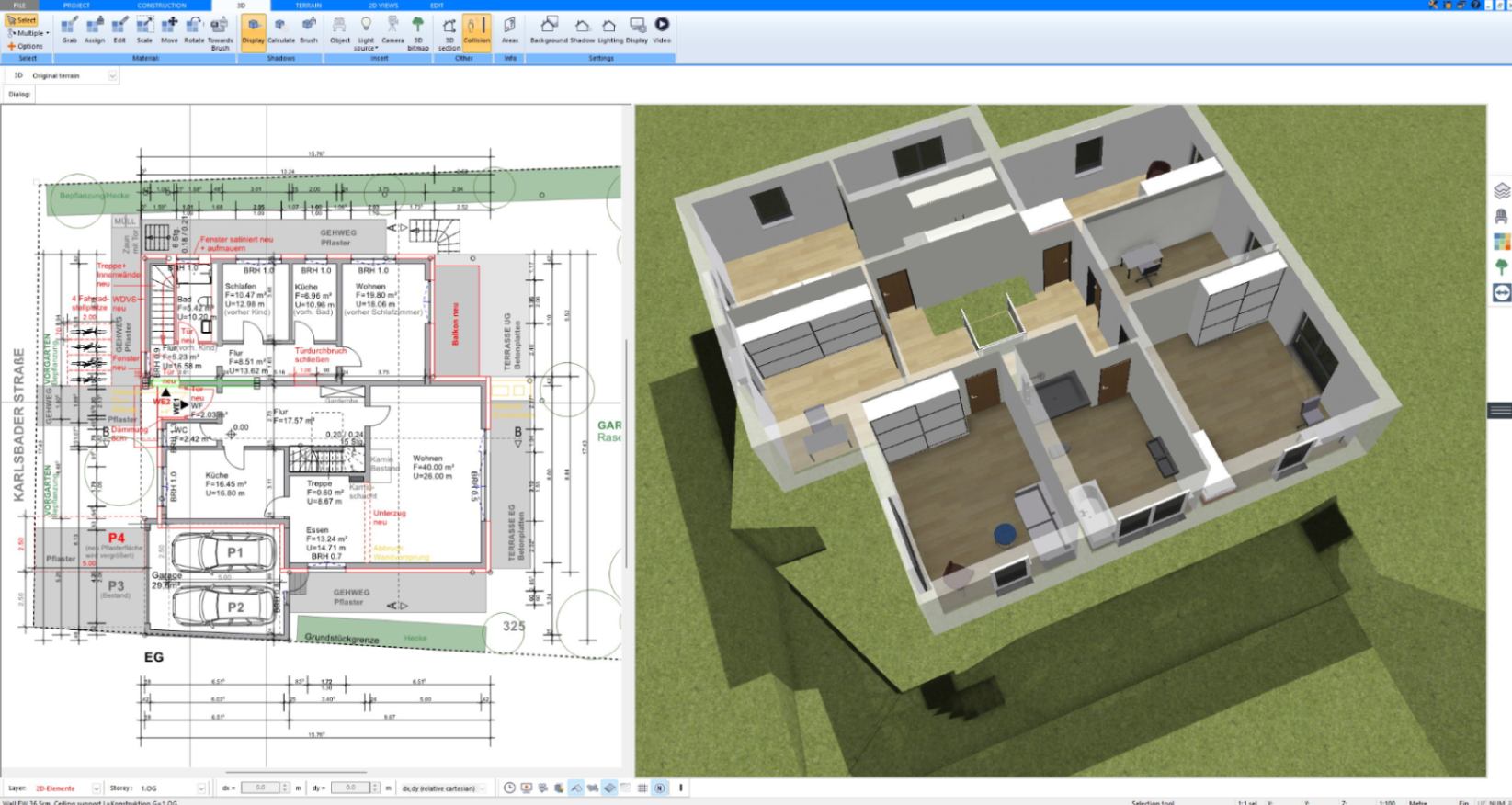Open the Shadow settings button
The height and width of the screenshot is (805, 1512).
[x=583, y=29]
